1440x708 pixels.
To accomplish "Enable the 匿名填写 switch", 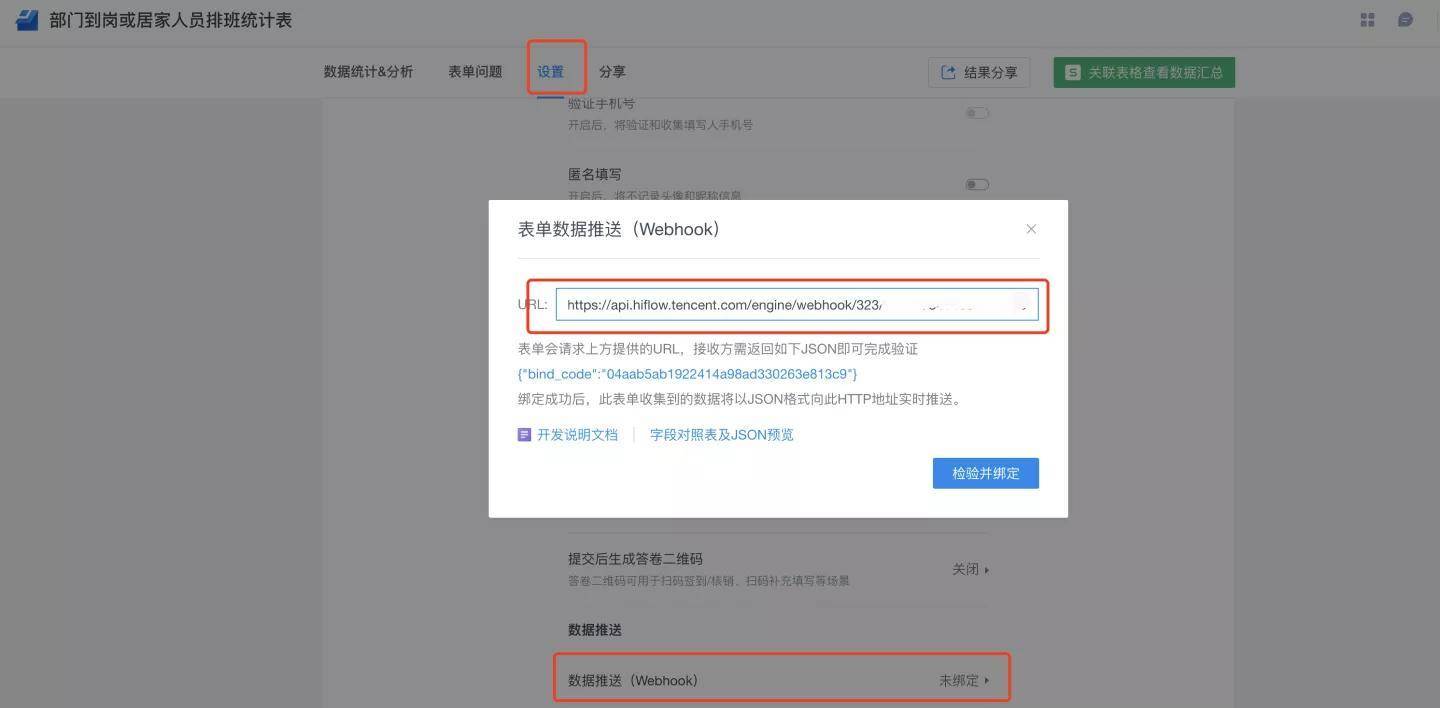I will tap(977, 184).
